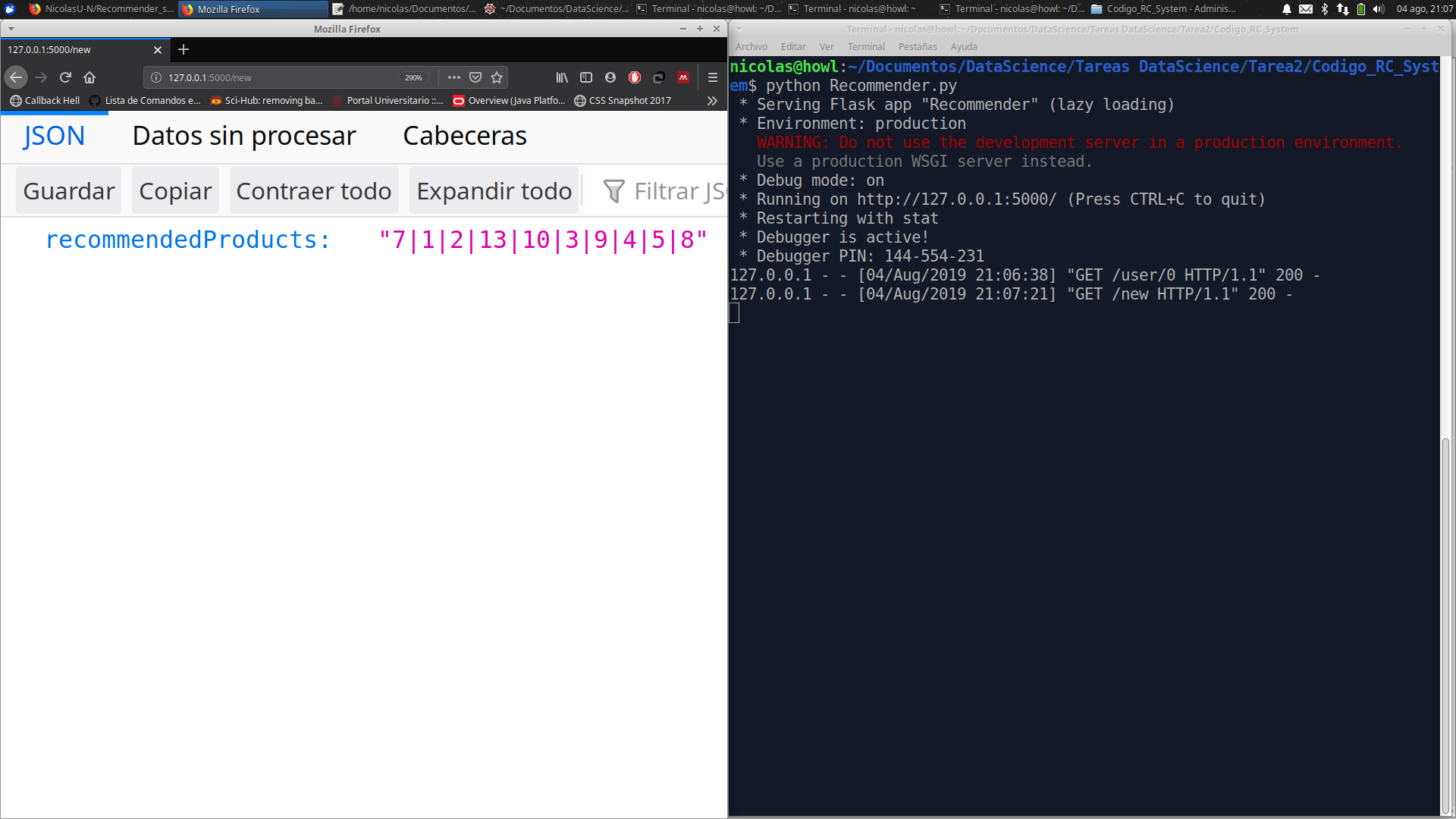Show more bookmarks via the double chevron
Screen dimensions: 1456x819
pos(712,100)
